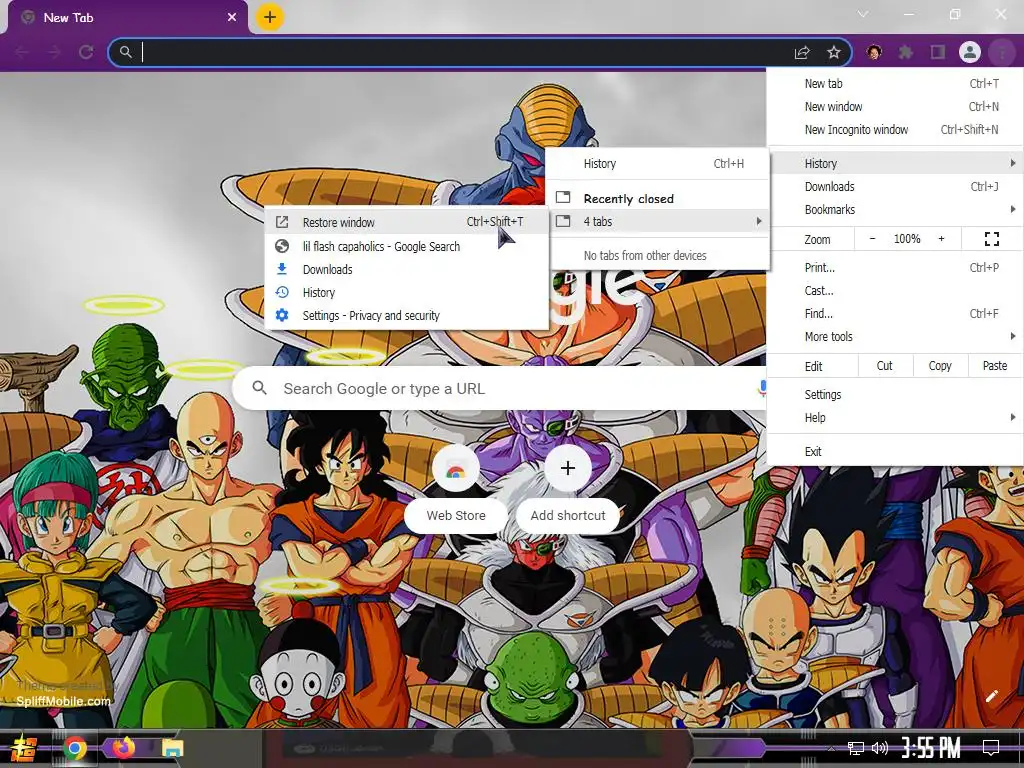Open full History page with Ctrl+H entry

pyautogui.click(x=660, y=164)
